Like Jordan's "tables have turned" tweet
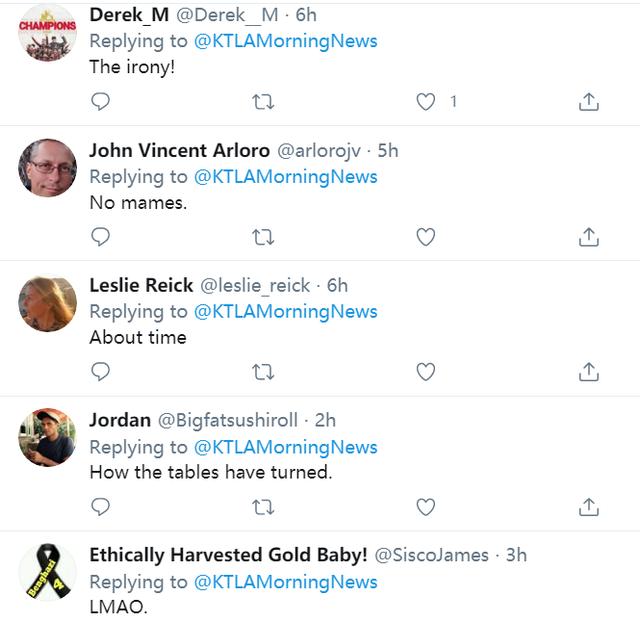 pyautogui.click(x=426, y=507)
